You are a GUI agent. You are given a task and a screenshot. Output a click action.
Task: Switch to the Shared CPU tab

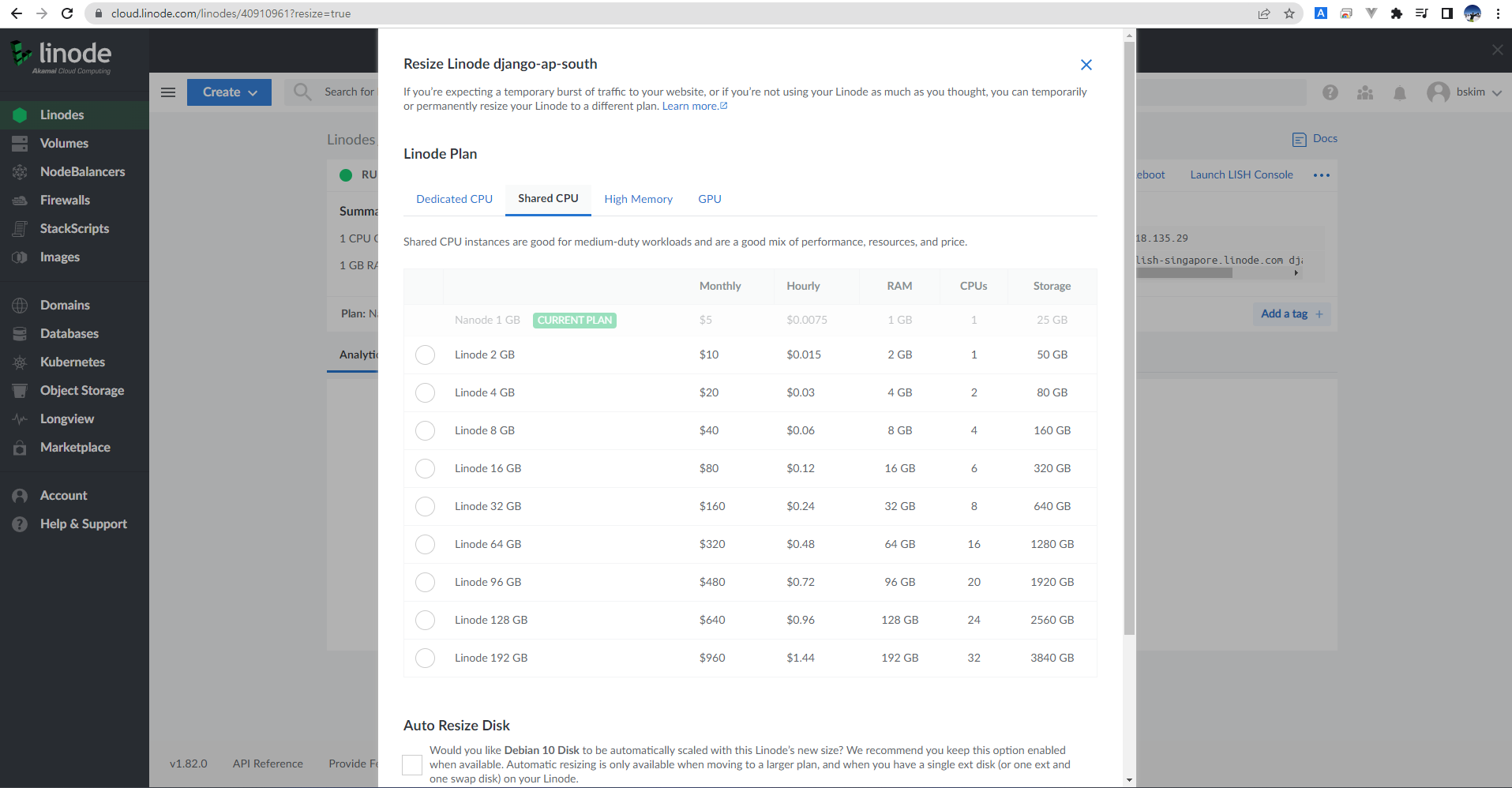pos(548,199)
